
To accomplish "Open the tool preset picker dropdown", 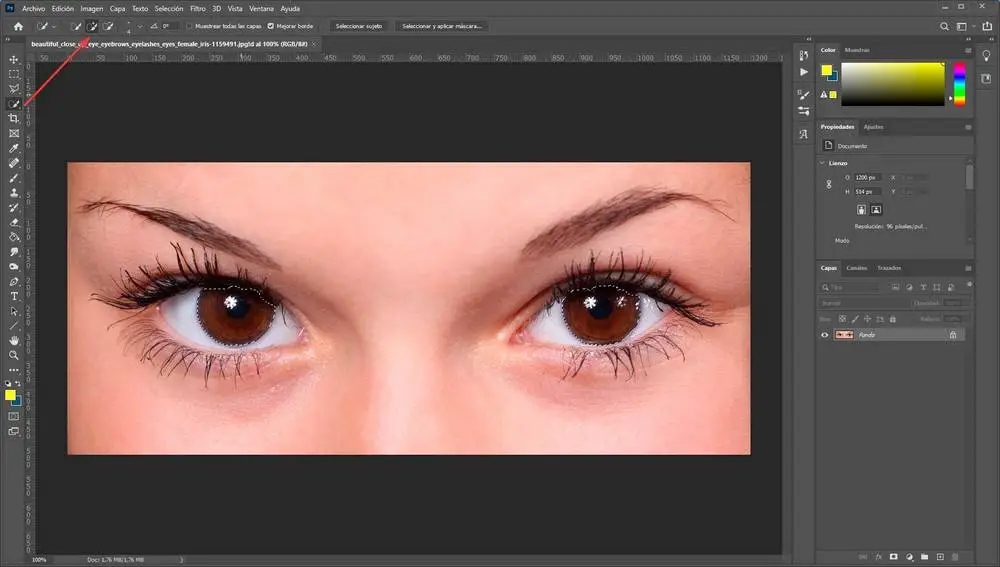I will pos(54,26).
